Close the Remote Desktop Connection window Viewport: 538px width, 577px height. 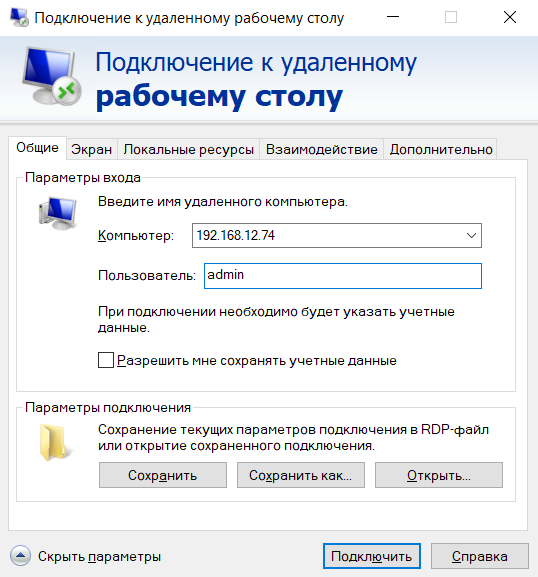click(x=510, y=17)
